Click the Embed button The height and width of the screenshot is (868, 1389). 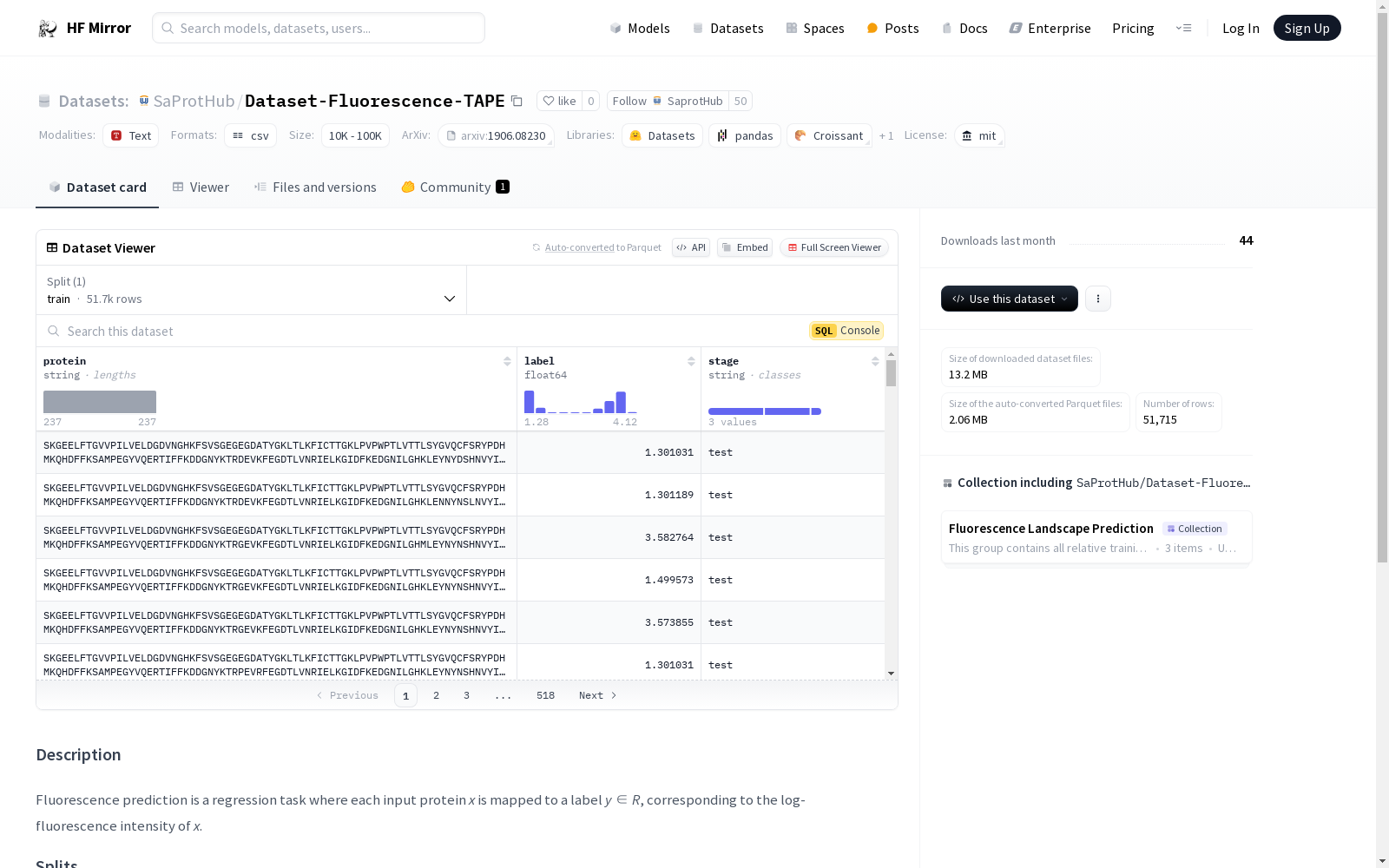745,247
